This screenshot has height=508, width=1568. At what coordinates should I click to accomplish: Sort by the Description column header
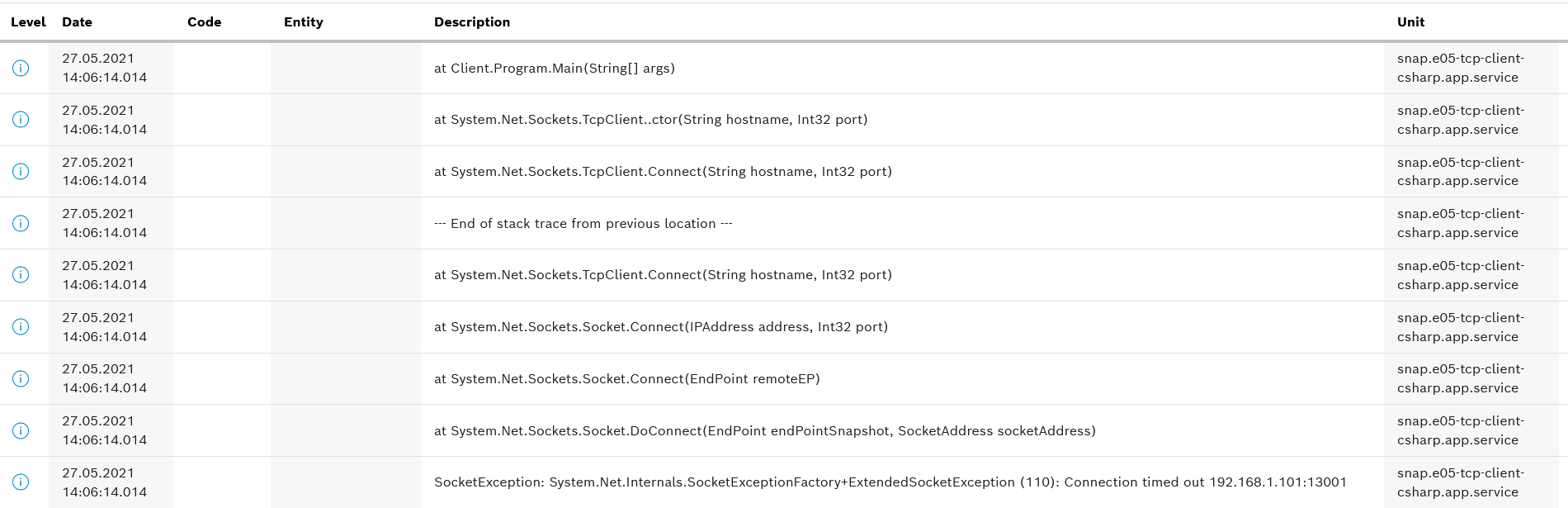point(471,22)
